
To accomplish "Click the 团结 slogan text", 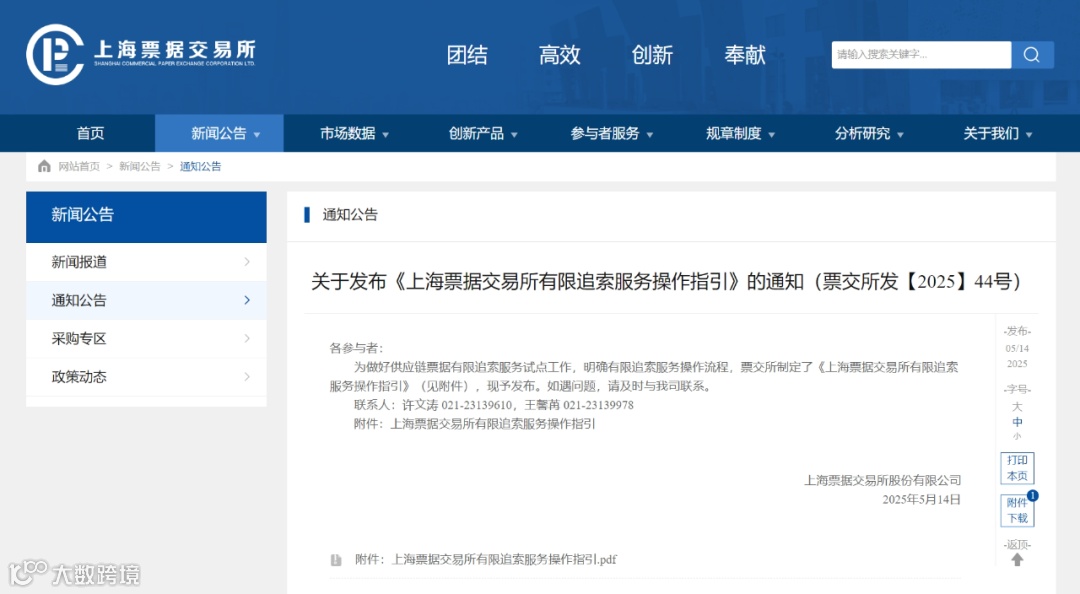I will [467, 54].
